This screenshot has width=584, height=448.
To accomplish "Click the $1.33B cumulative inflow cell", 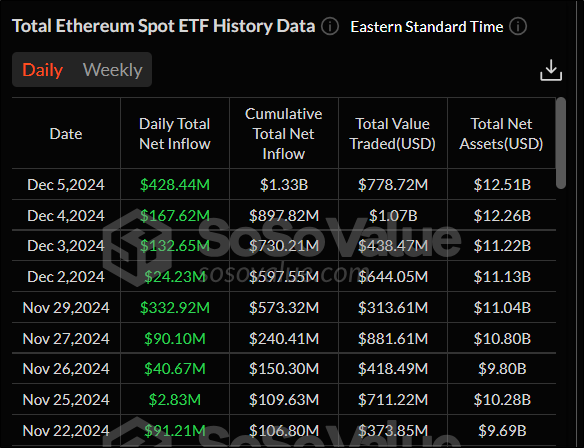I will (284, 185).
